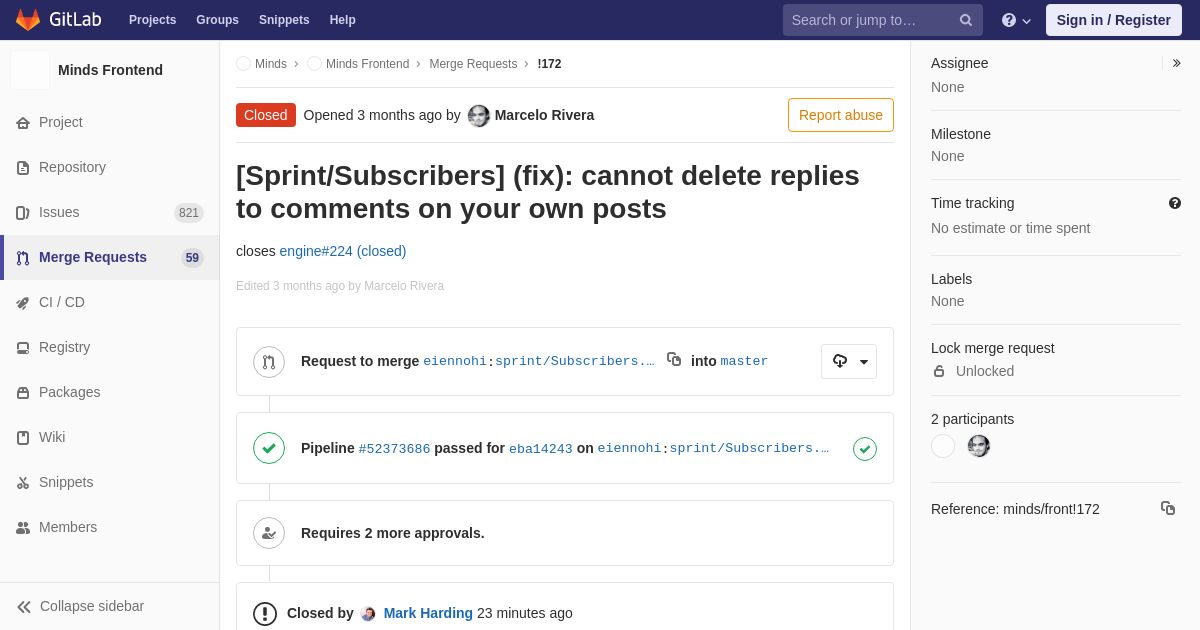Collapse right sidebar with double chevron

coord(1177,63)
